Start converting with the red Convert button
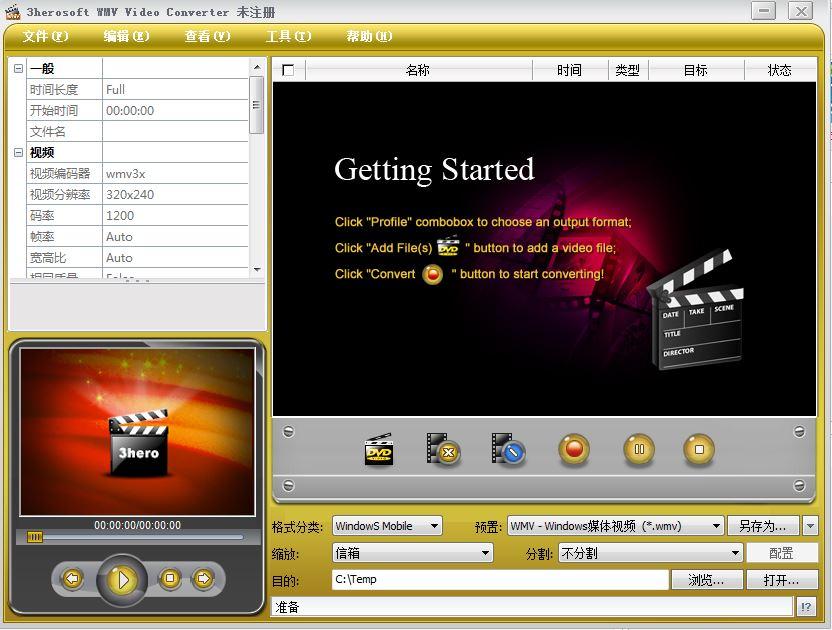The image size is (832, 630). [x=574, y=450]
